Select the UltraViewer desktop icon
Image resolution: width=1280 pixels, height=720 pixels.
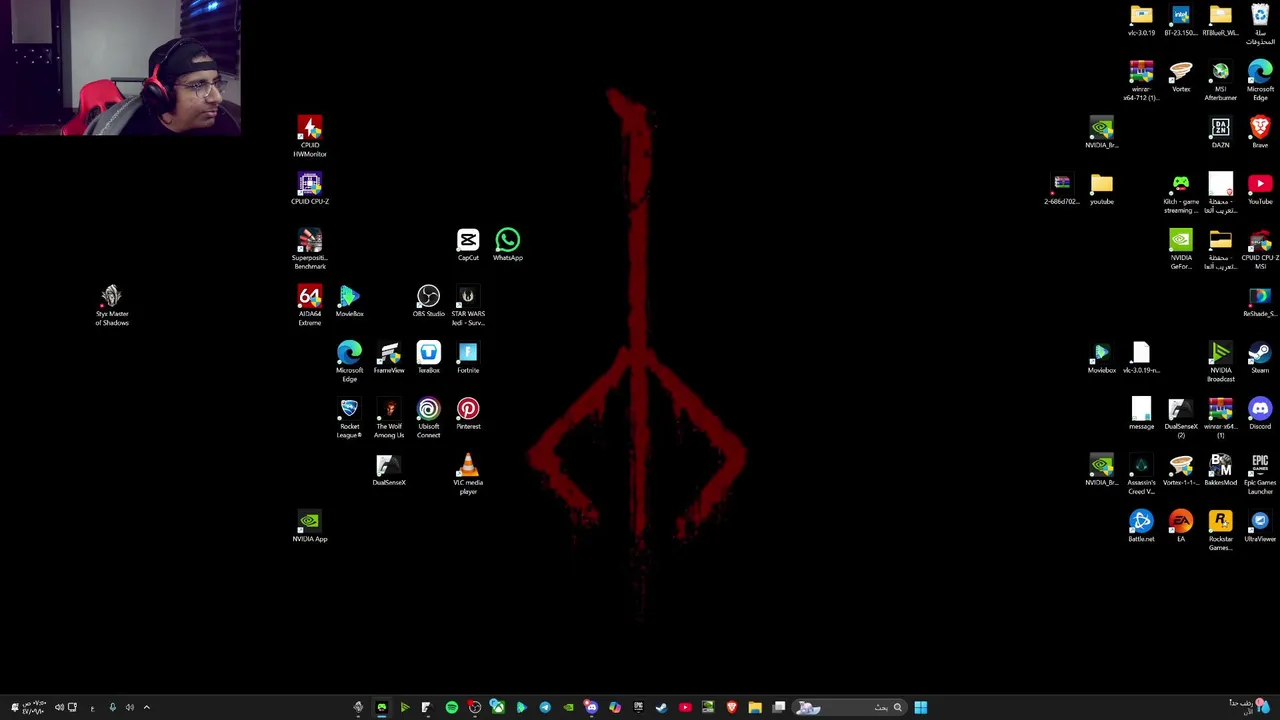coord(1260,527)
